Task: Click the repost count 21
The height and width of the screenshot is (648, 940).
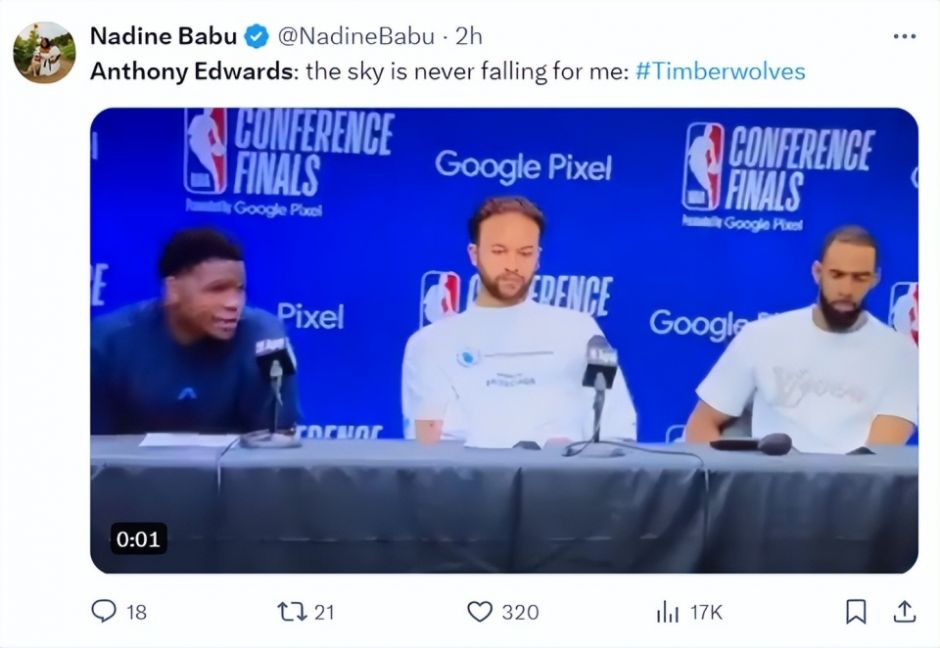Action: 324,612
